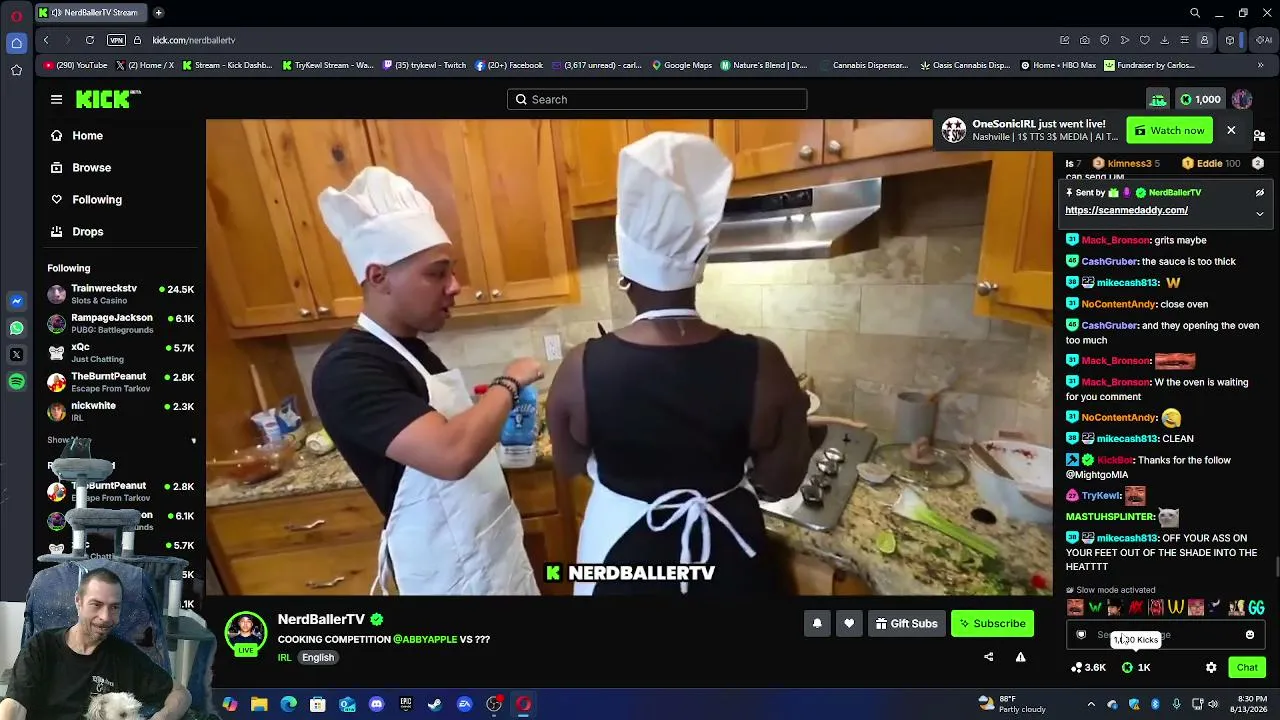
Task: Open a new browser tab
Action: click(158, 13)
